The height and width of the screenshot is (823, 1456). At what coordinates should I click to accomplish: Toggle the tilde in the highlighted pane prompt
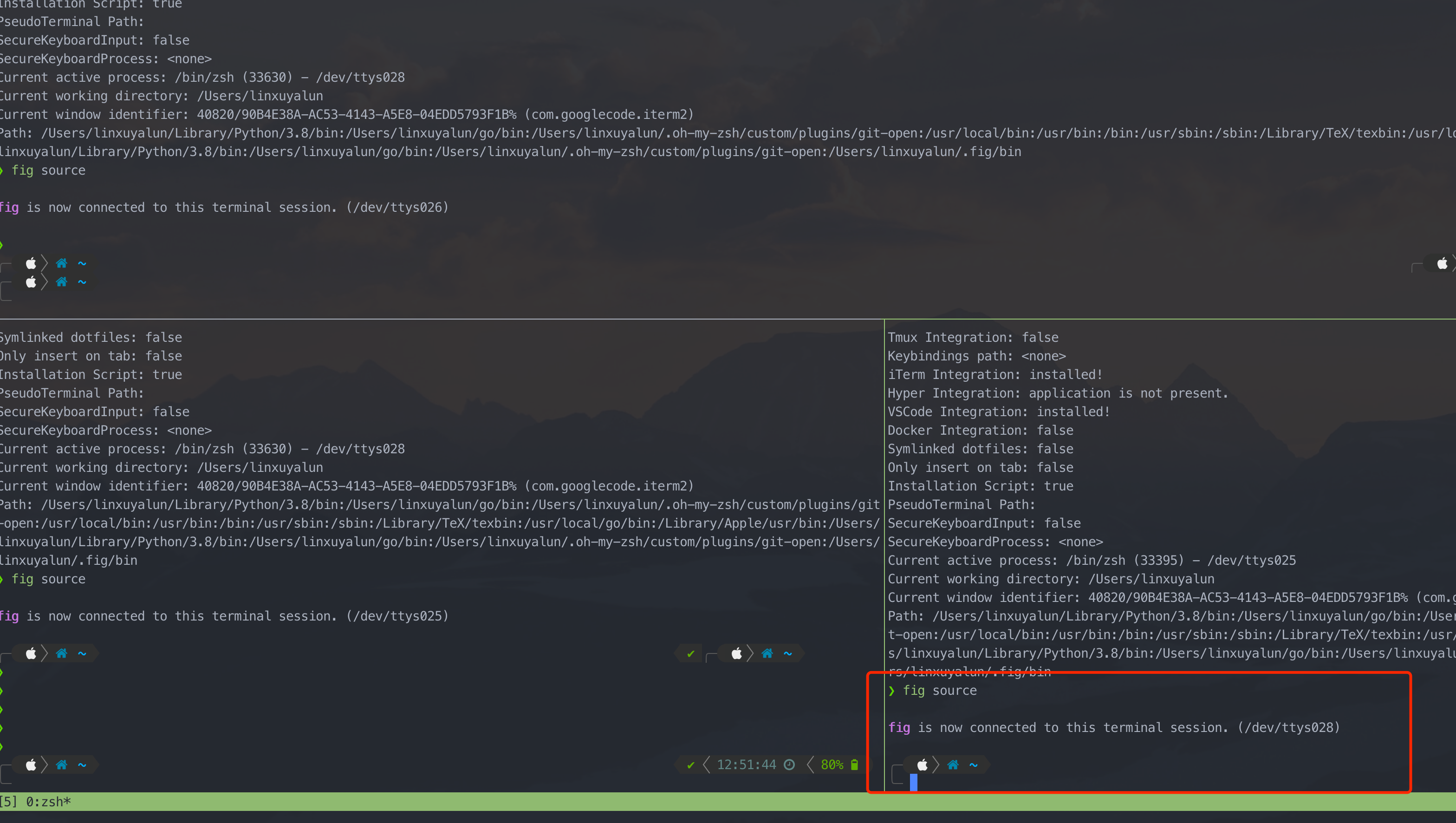pyautogui.click(x=974, y=765)
